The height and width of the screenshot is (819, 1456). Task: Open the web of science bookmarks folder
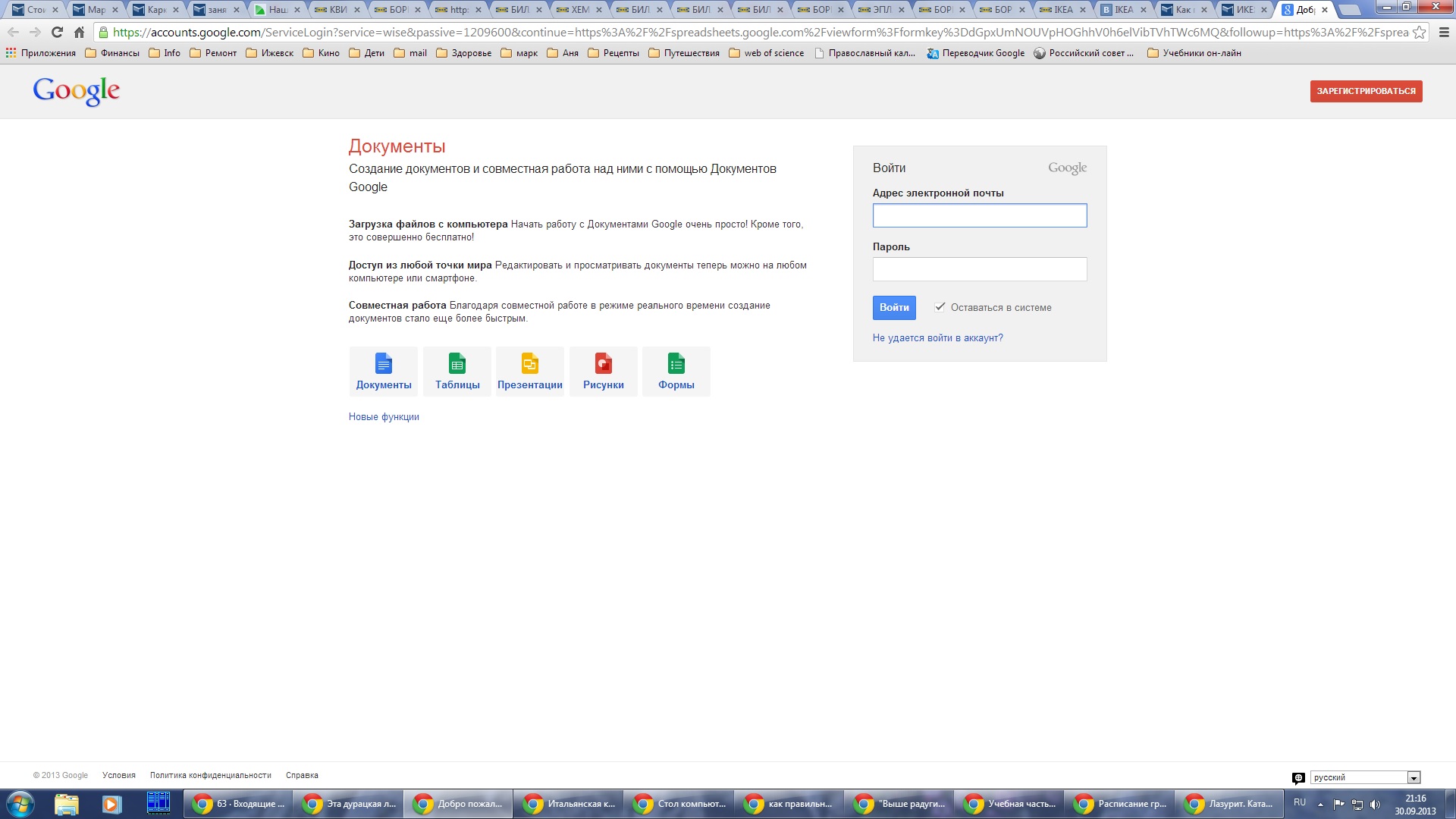766,53
